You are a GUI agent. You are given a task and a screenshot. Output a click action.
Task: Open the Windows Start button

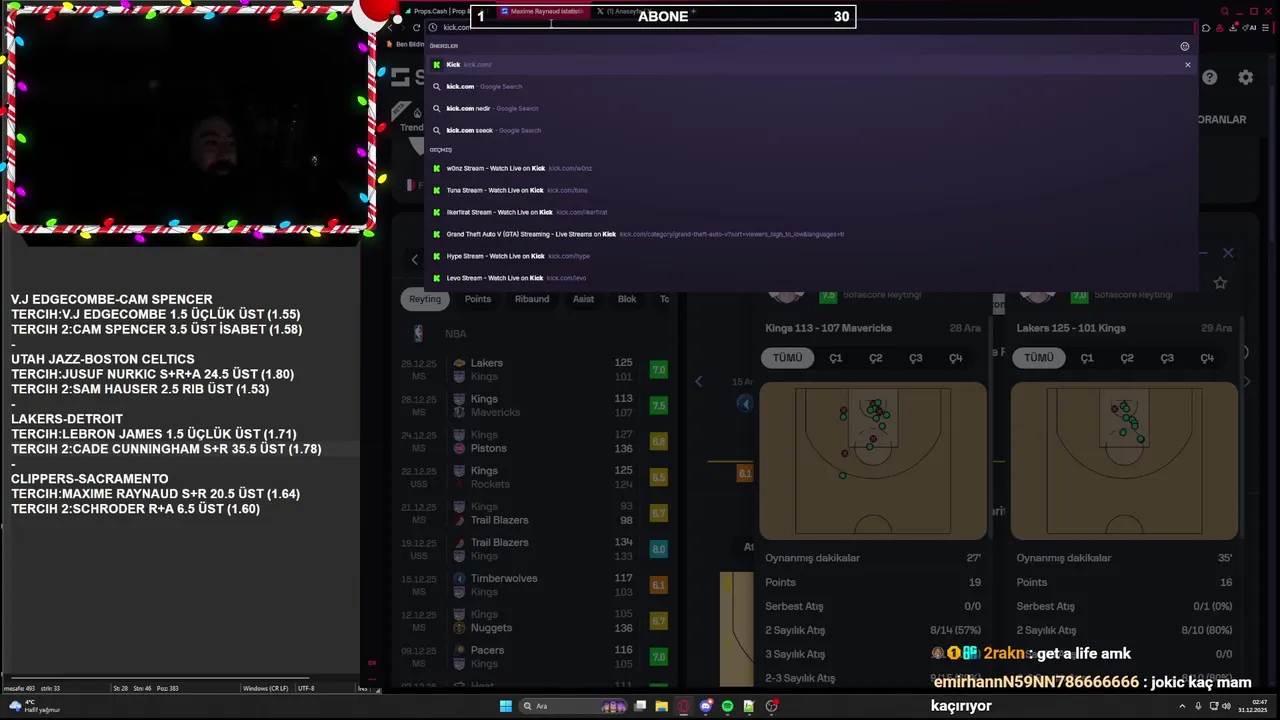click(x=506, y=706)
